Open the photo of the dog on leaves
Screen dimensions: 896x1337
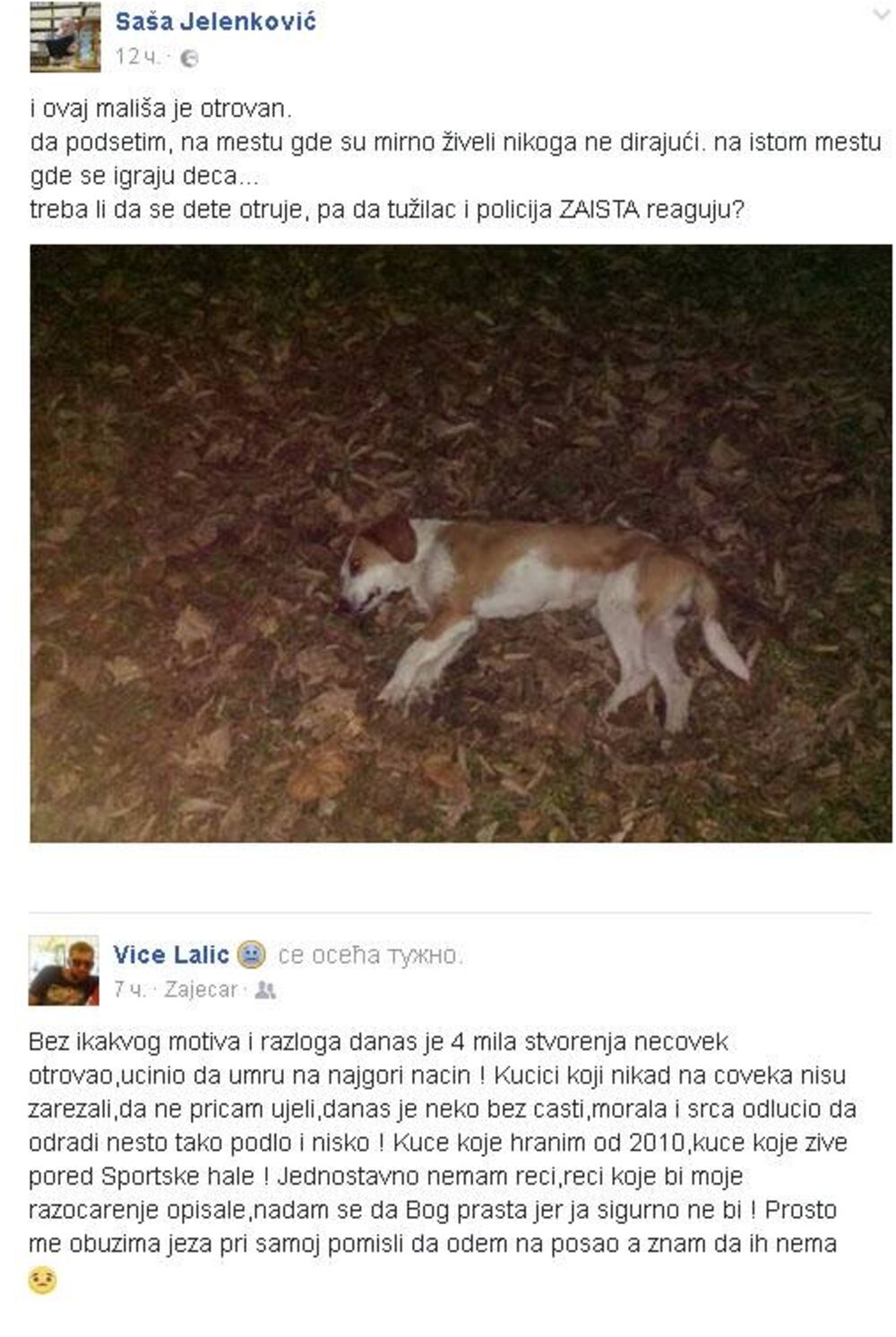461,543
